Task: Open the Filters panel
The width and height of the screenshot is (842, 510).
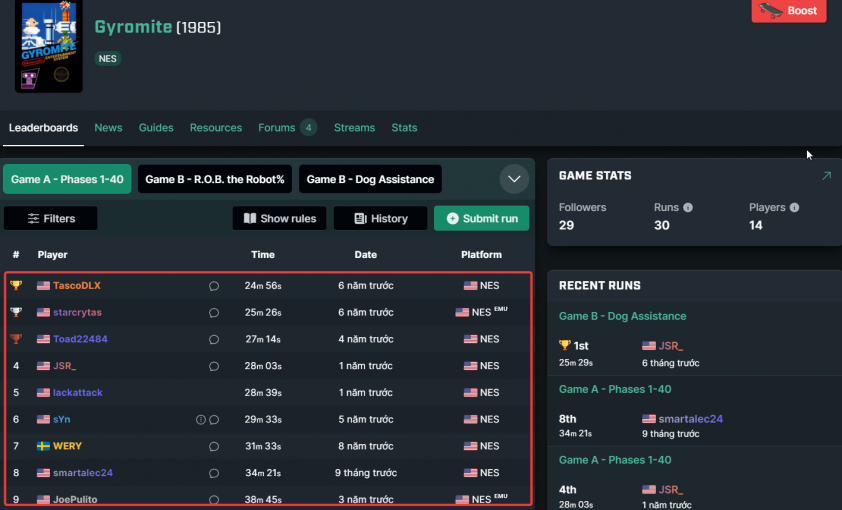Action: tap(50, 218)
